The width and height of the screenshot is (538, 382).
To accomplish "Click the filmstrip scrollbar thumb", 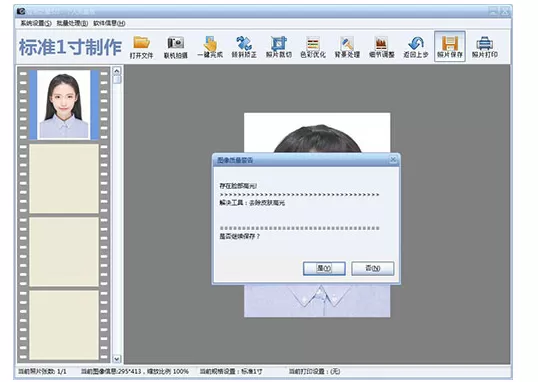I will (x=117, y=80).
